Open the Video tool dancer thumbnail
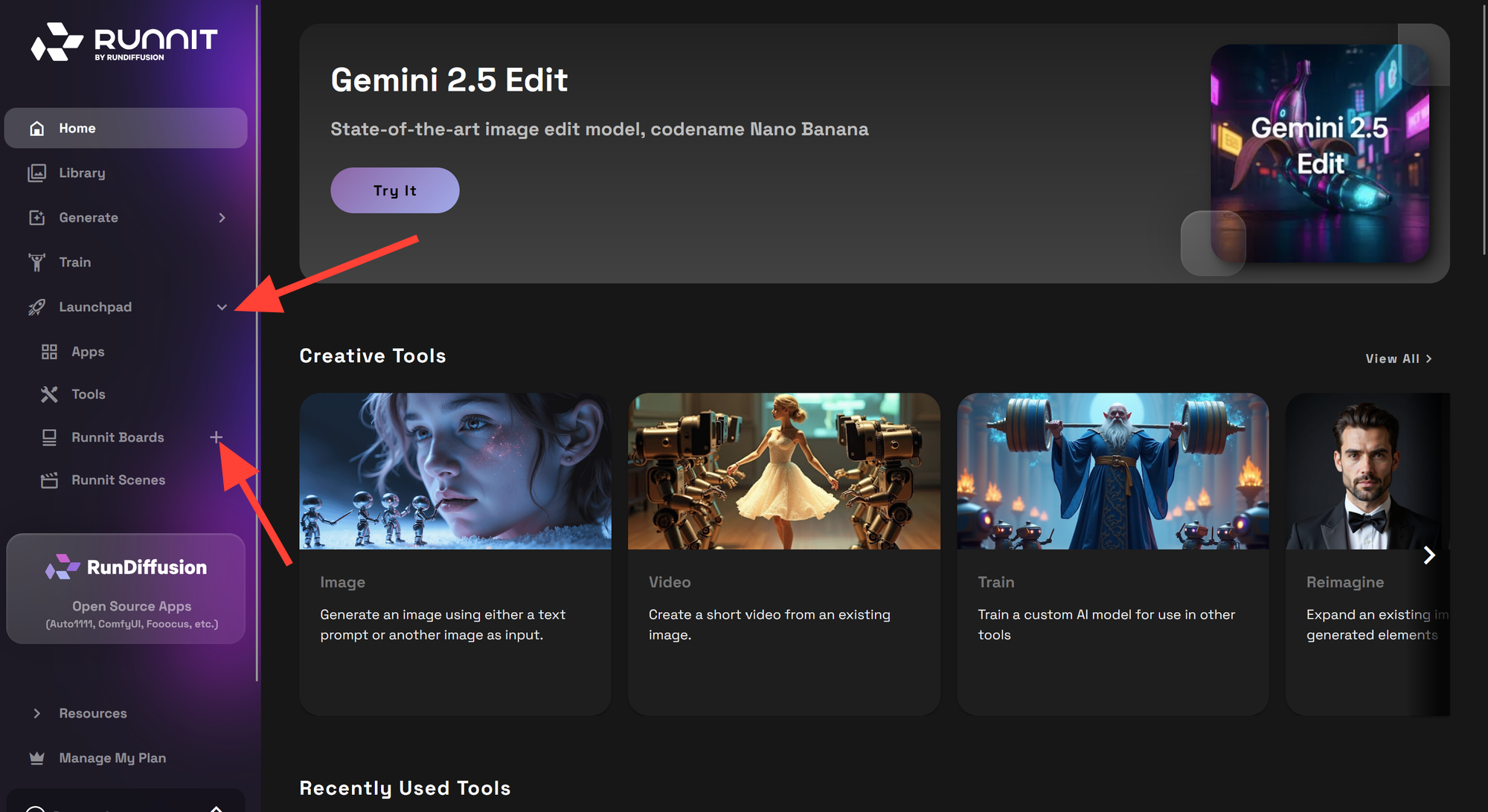The width and height of the screenshot is (1488, 812). (784, 471)
